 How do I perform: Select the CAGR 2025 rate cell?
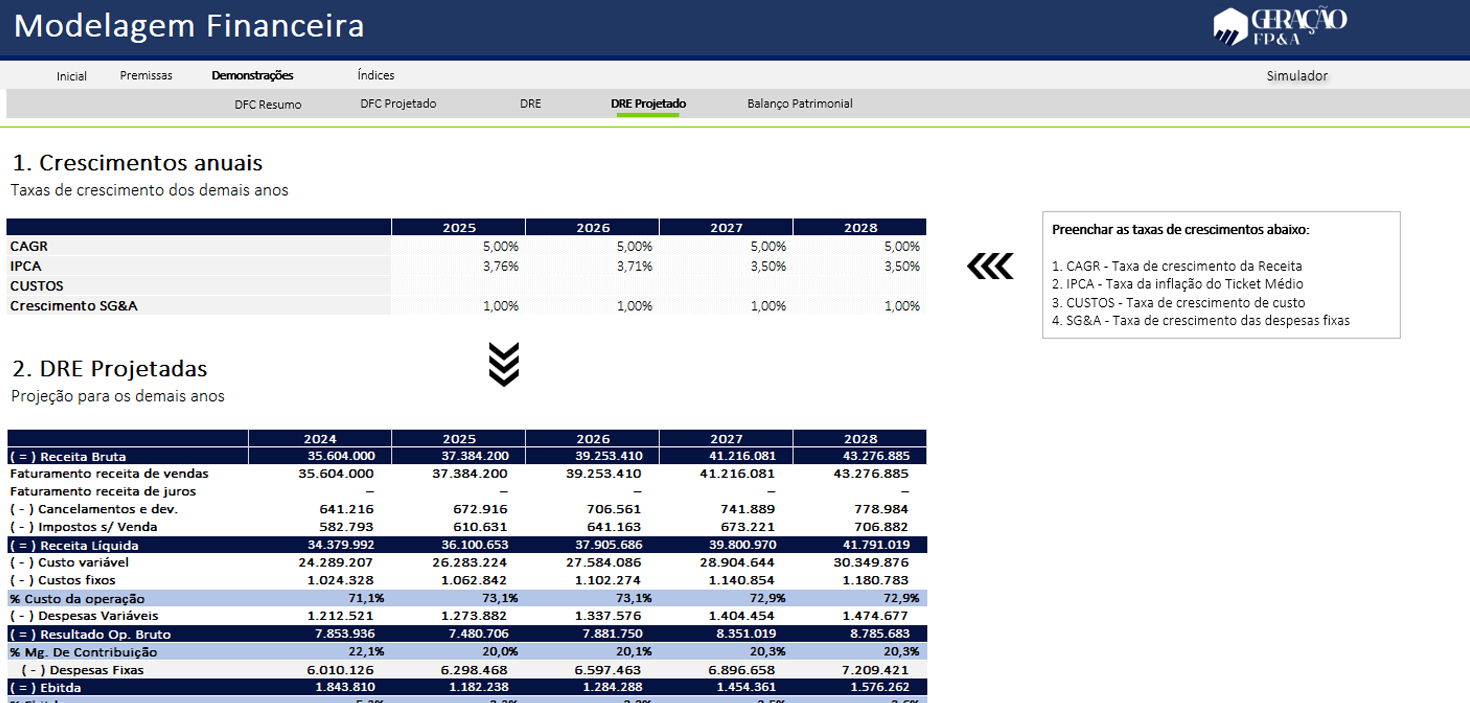[458, 246]
